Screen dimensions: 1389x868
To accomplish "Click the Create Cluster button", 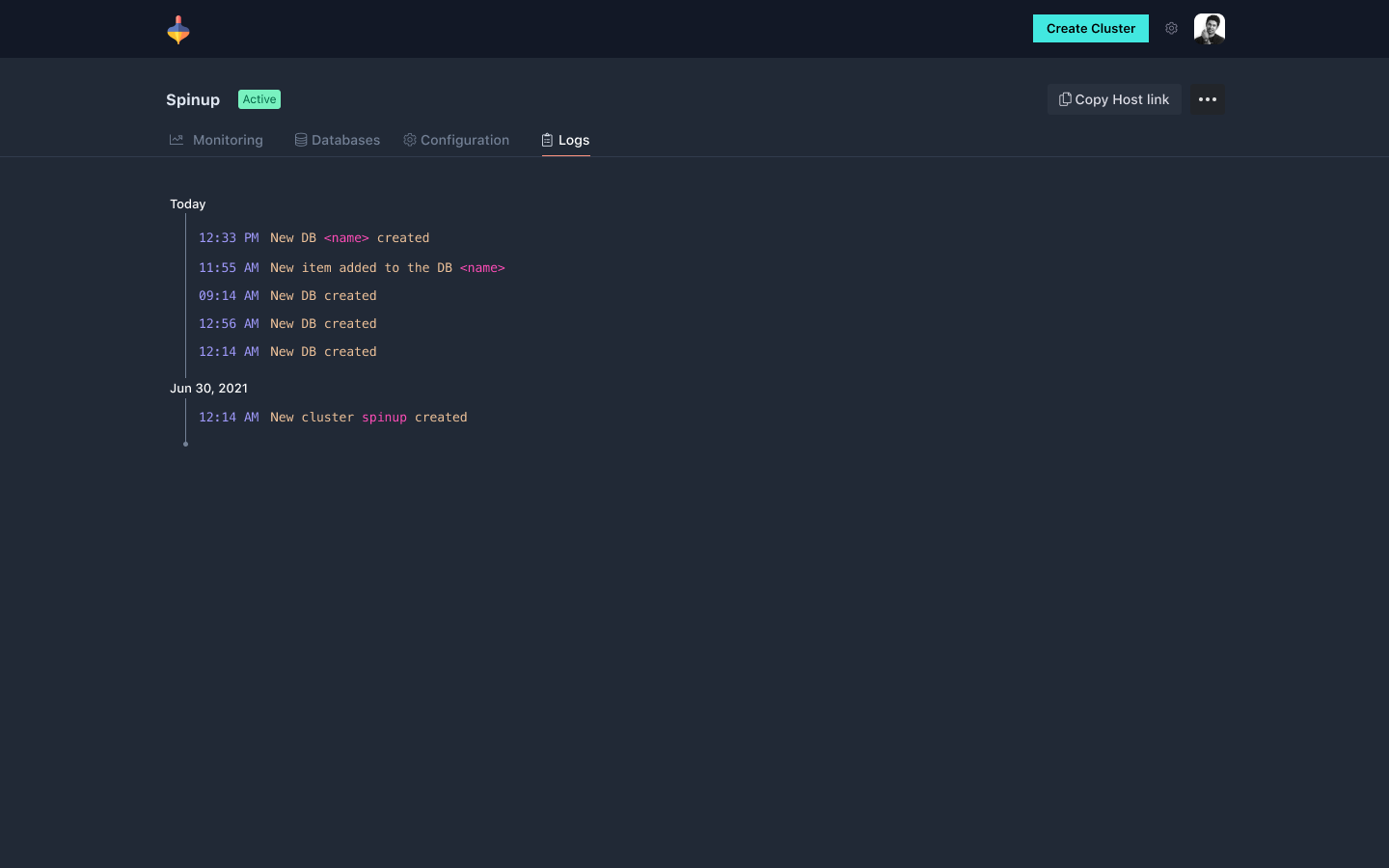I will click(x=1090, y=29).
